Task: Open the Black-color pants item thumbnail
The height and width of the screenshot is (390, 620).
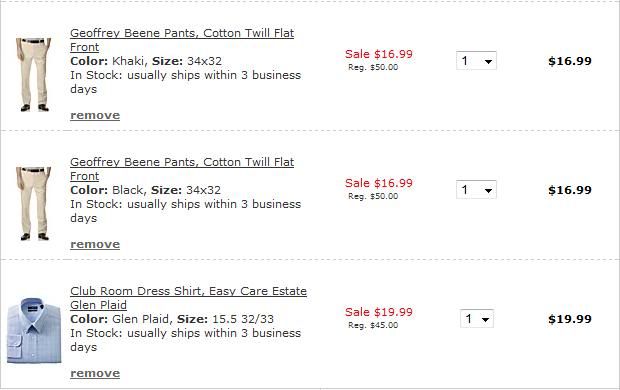Action: (34, 203)
